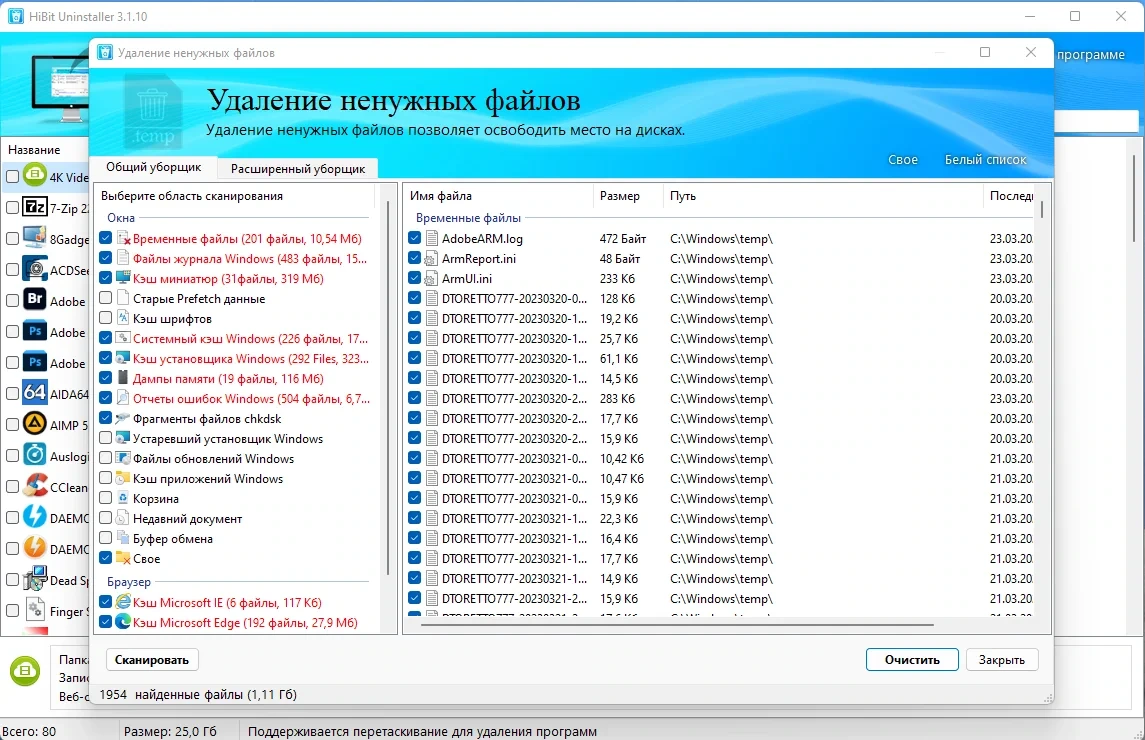This screenshot has height=740, width=1145.
Task: Click Временные файлы group header in file list
Action: point(468,218)
